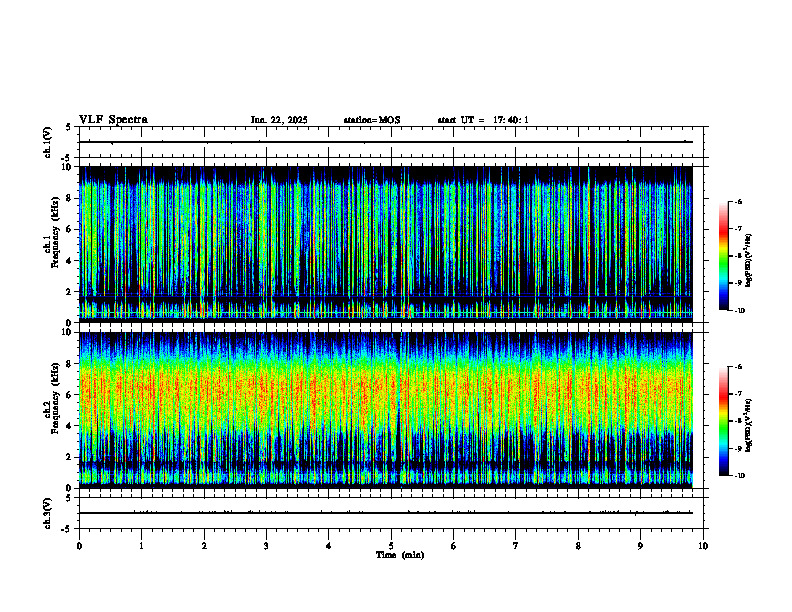The width and height of the screenshot is (792, 612).
Task: Select the ch.1 color bar "log(PSD)" label
Action: click(749, 260)
